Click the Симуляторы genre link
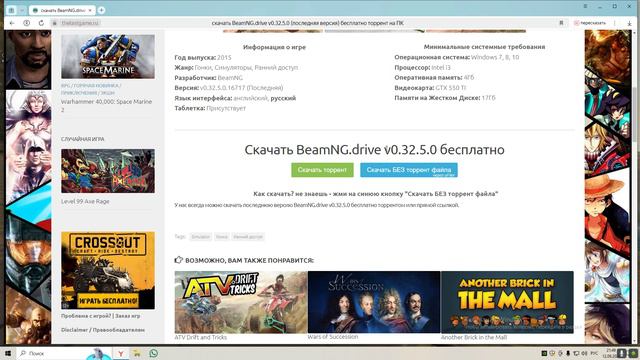The image size is (640, 360). coord(233,67)
